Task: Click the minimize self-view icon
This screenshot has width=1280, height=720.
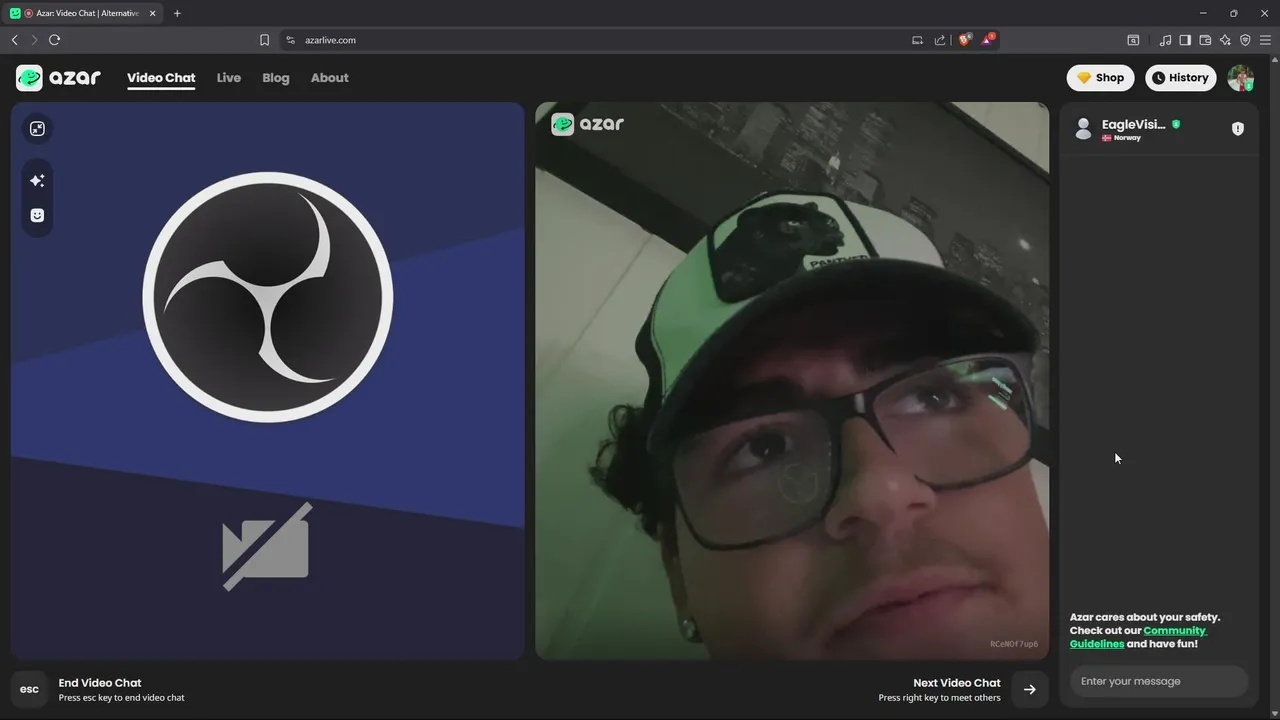Action: click(37, 129)
